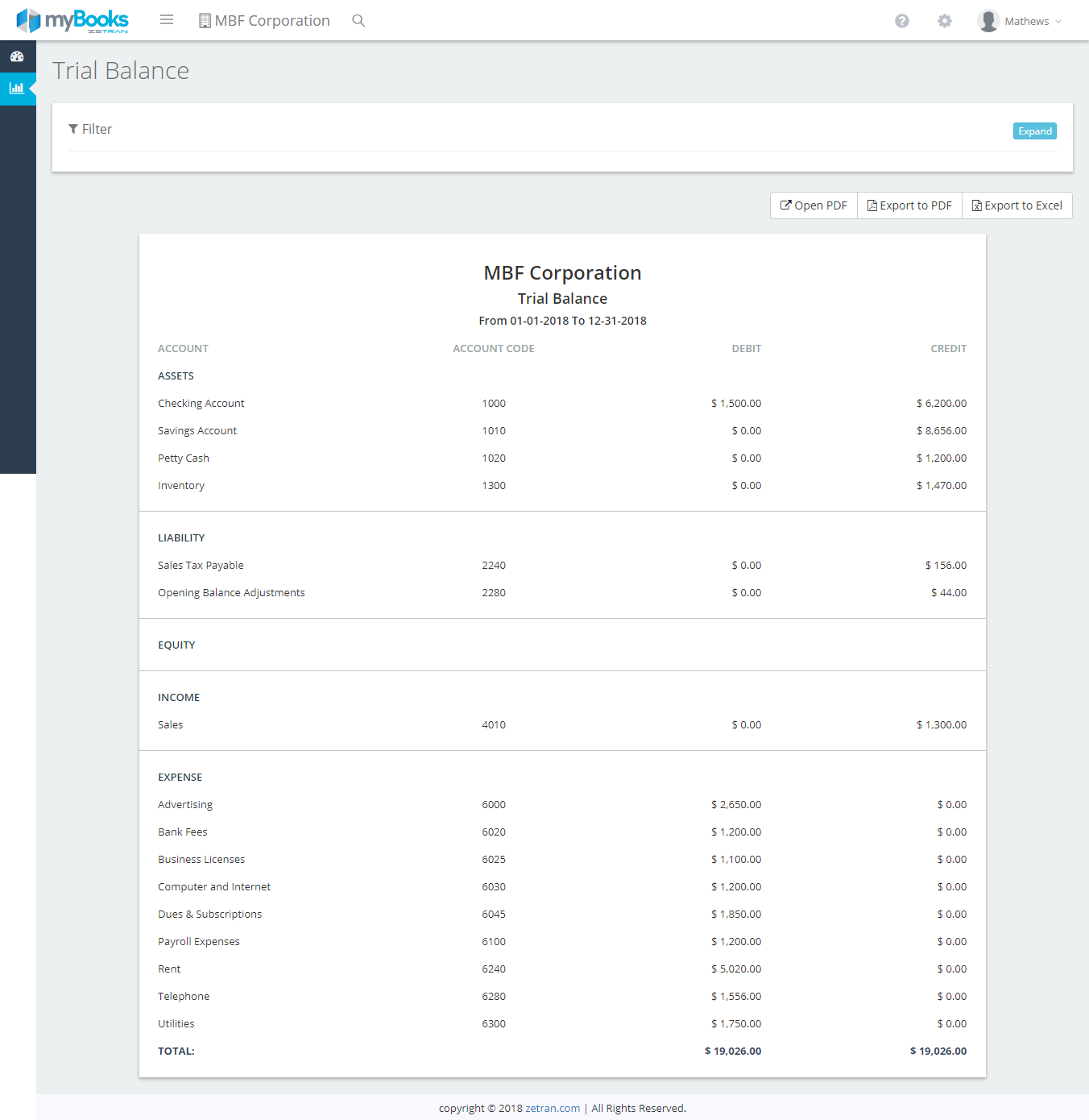
Task: Open the help question mark icon
Action: click(x=902, y=21)
